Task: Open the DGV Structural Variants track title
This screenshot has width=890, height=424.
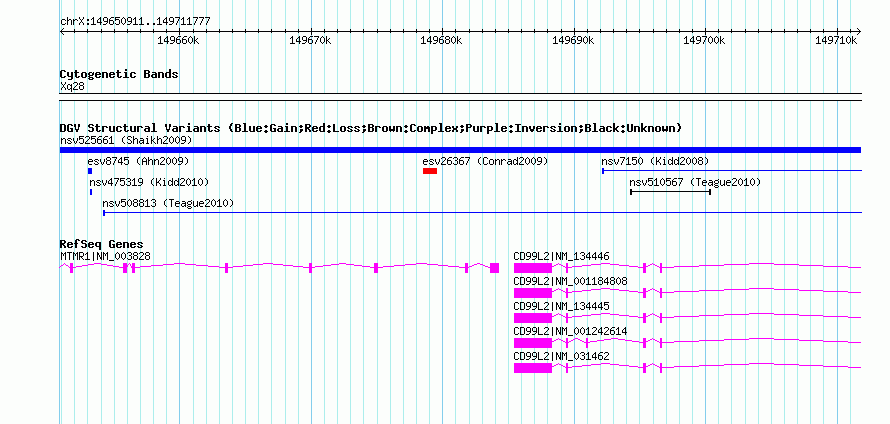Action: 371,128
